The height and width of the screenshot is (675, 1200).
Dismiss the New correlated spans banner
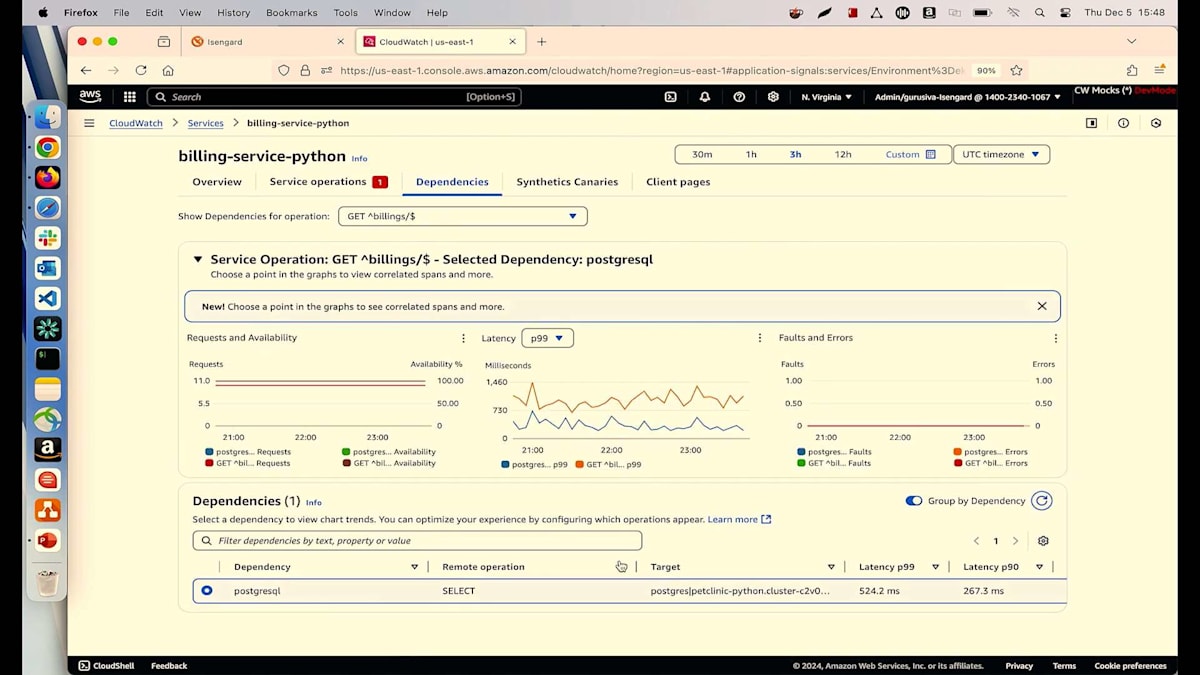pos(1042,306)
